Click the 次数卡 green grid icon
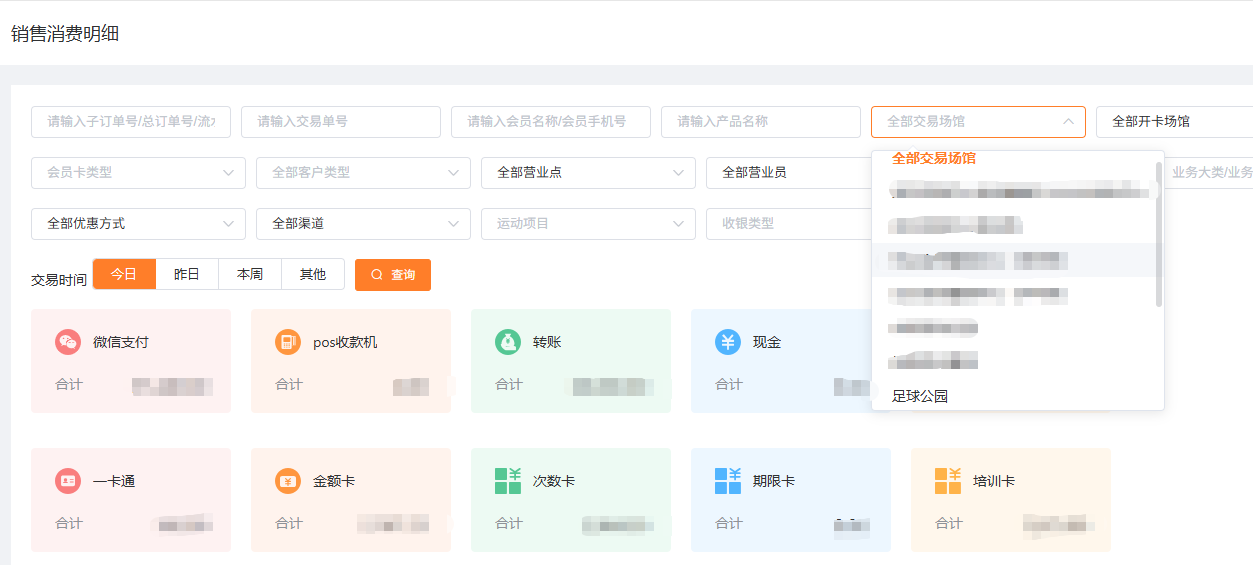The image size is (1253, 565). (508, 481)
